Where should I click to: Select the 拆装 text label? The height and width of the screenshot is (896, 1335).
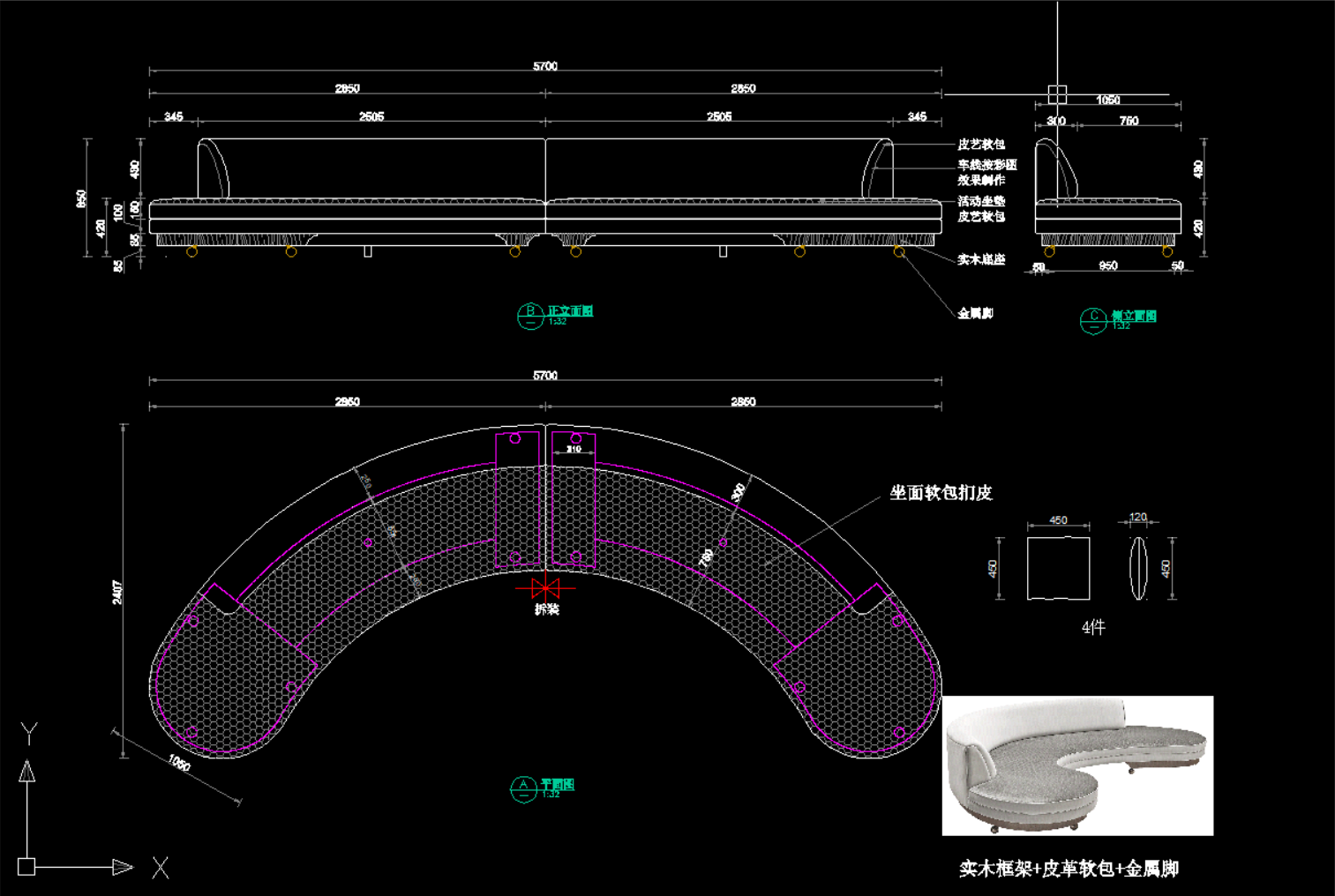(546, 609)
